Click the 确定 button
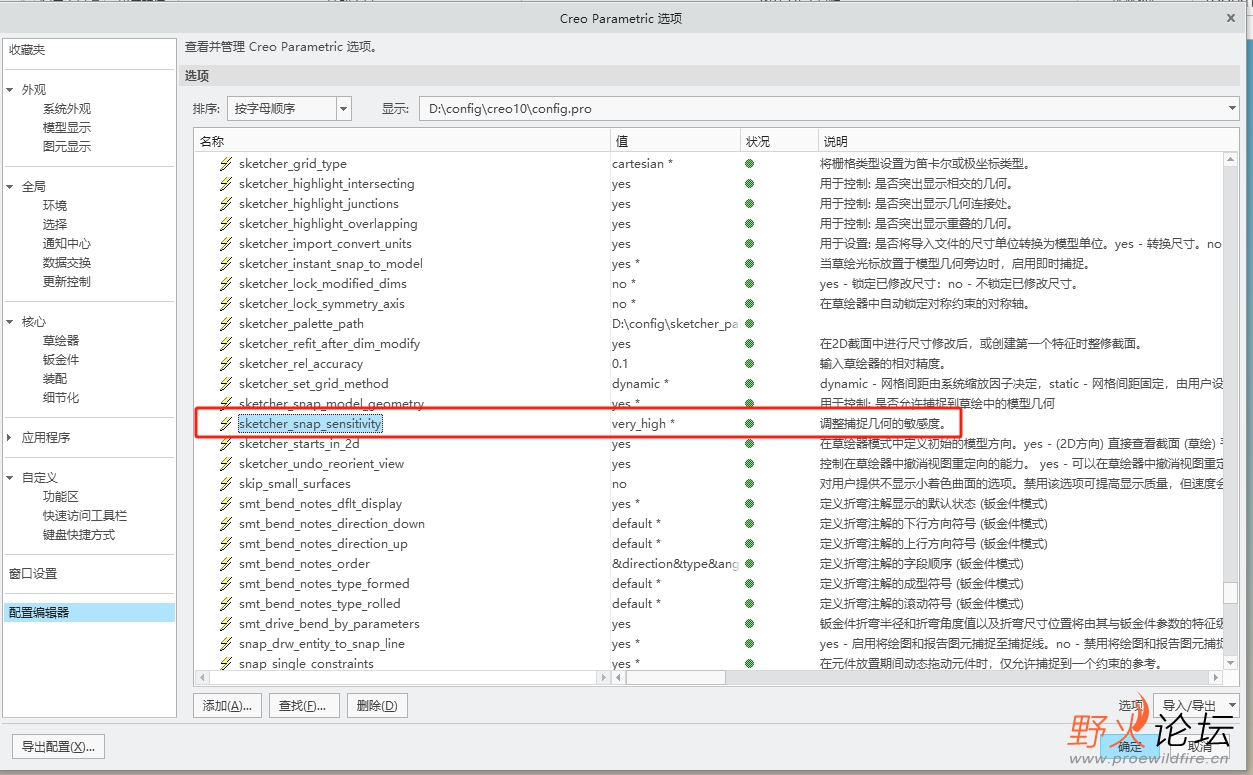This screenshot has width=1253, height=775. pos(1130,747)
